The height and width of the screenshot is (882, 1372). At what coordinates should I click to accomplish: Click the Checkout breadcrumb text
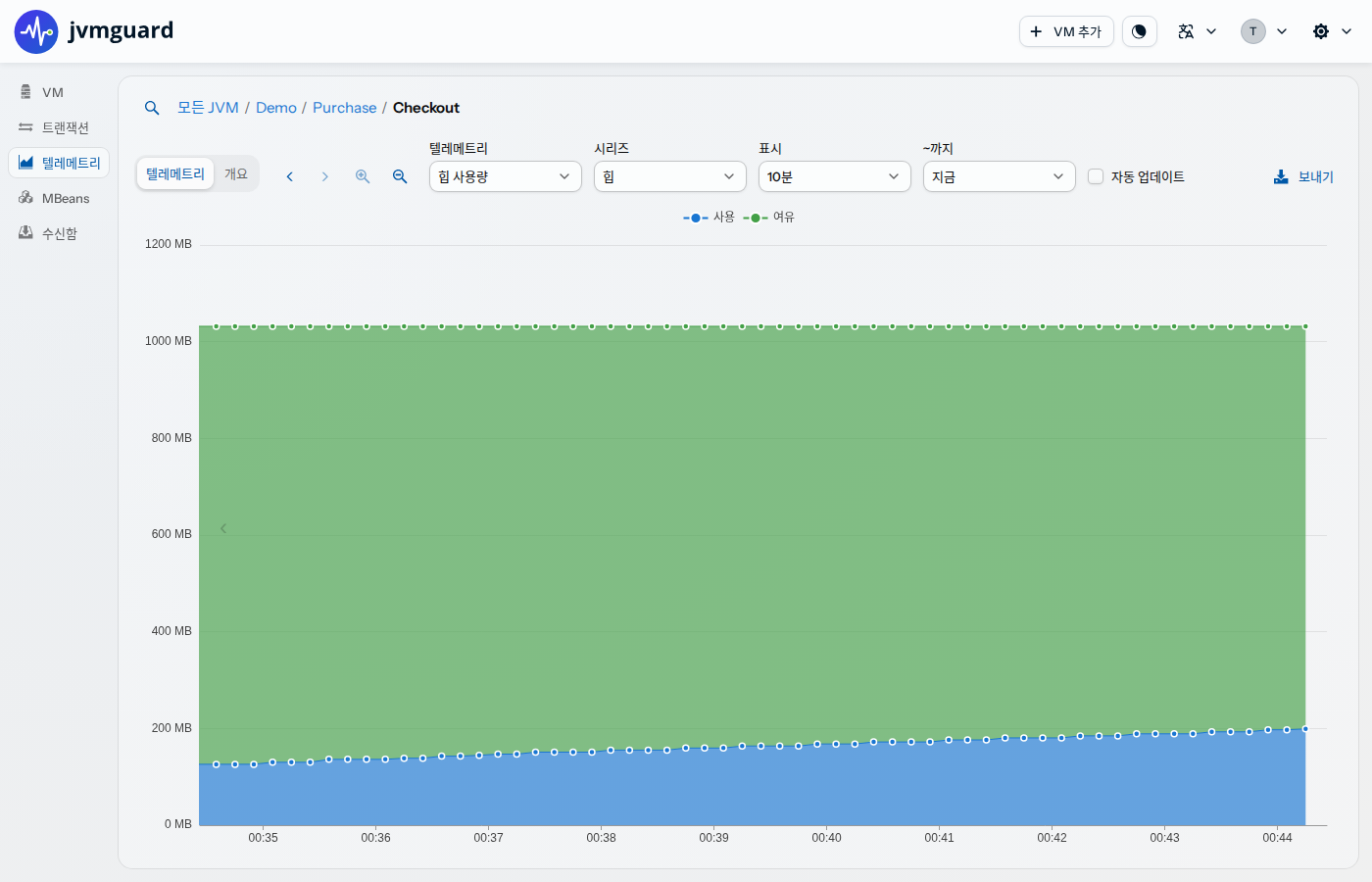426,108
